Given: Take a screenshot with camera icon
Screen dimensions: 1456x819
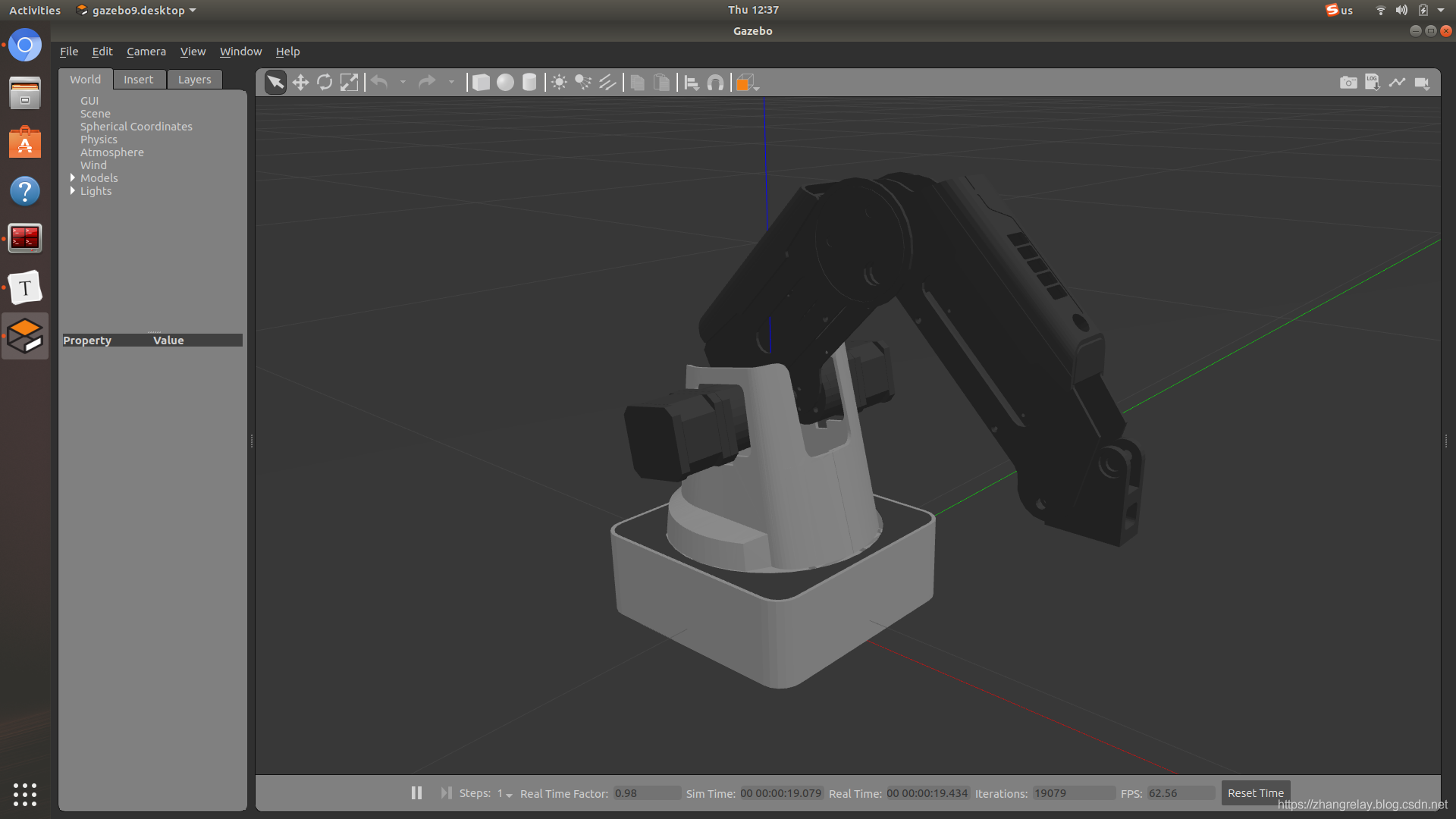Looking at the screenshot, I should [x=1348, y=83].
